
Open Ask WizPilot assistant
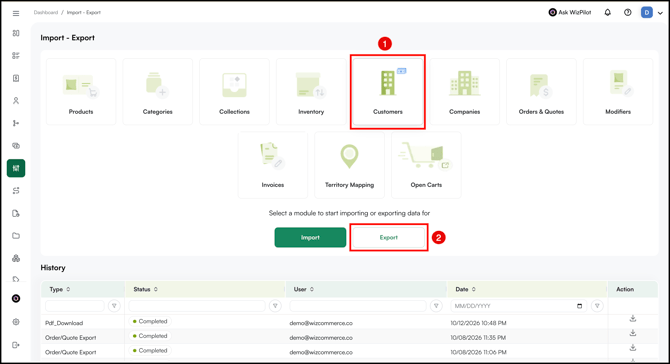[570, 12]
